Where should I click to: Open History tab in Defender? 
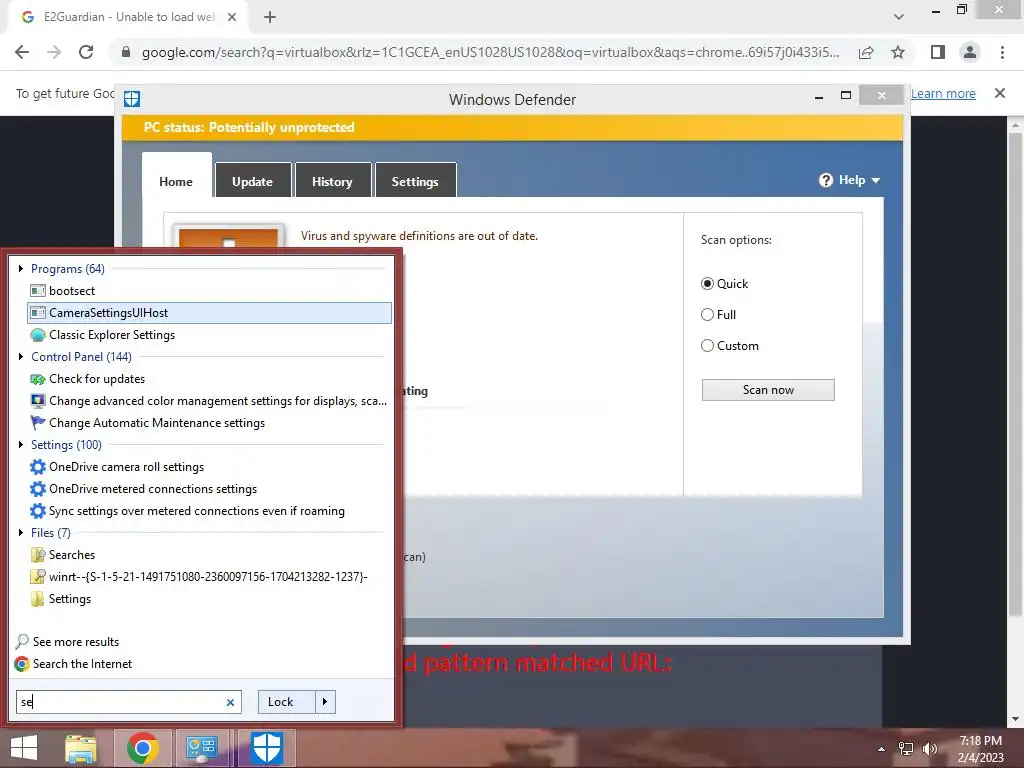pos(332,182)
